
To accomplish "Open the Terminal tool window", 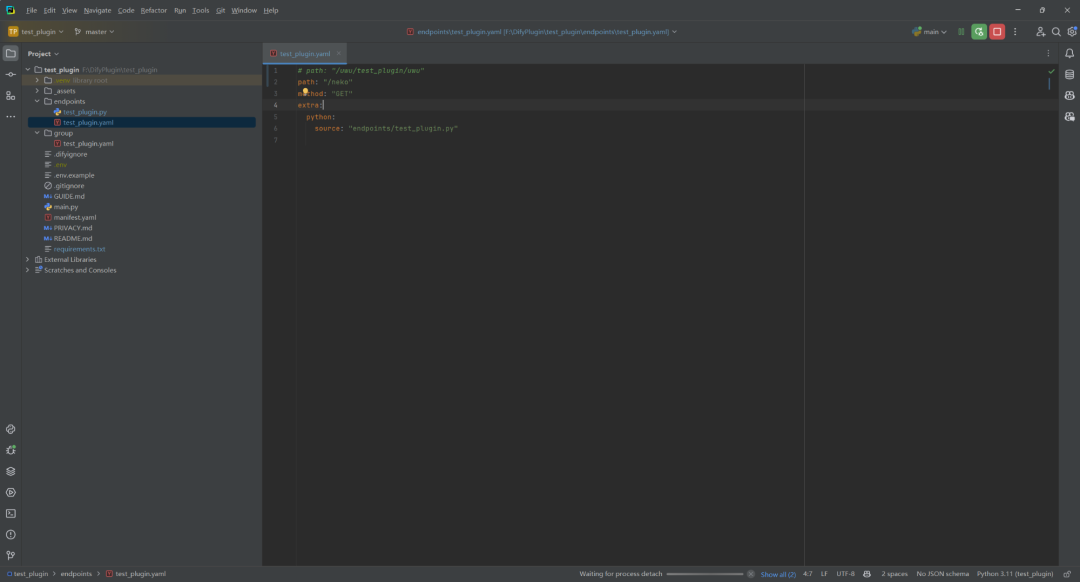I will pyautogui.click(x=10, y=513).
